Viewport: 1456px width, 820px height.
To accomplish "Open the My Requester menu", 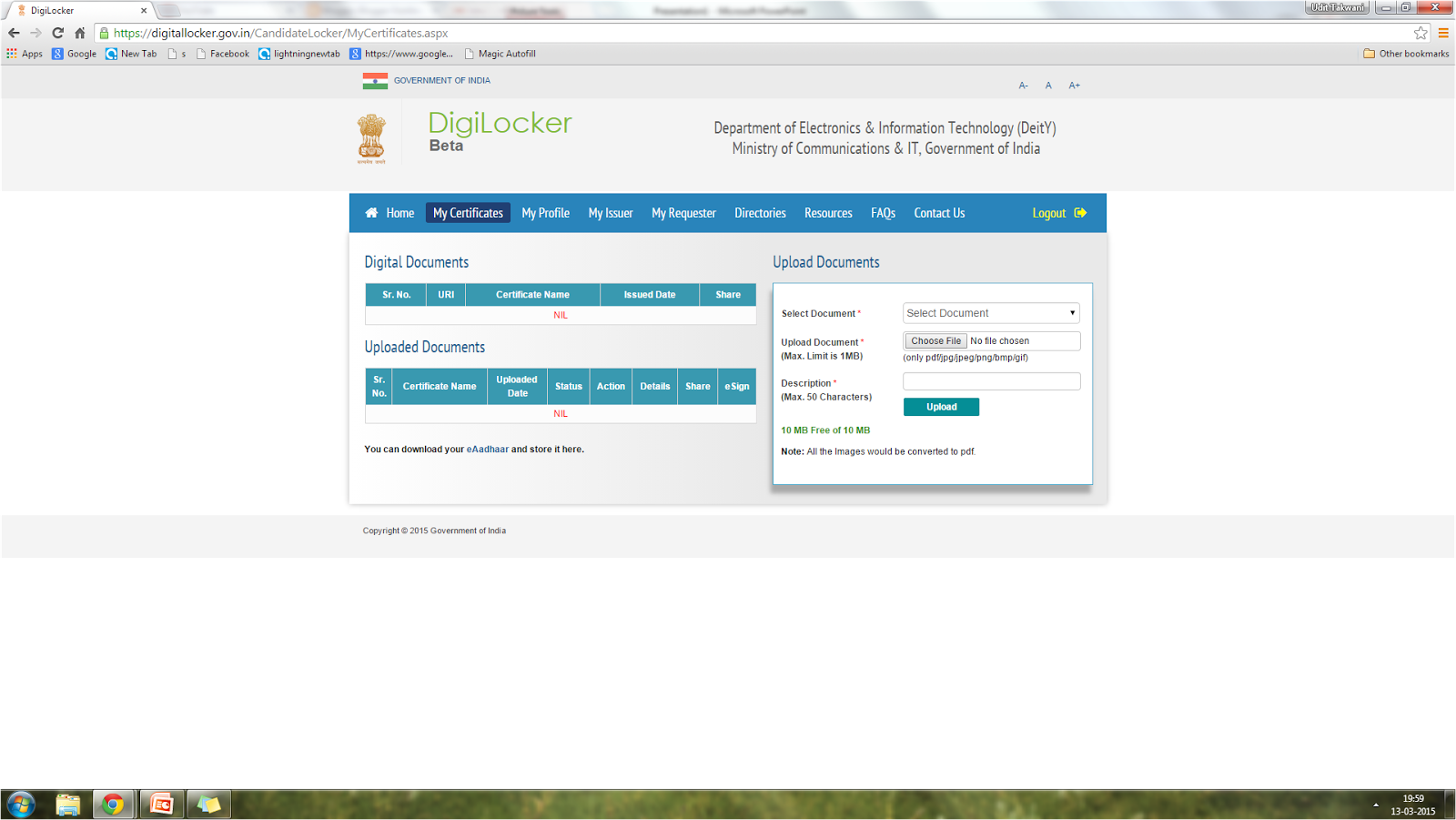I will [x=683, y=213].
